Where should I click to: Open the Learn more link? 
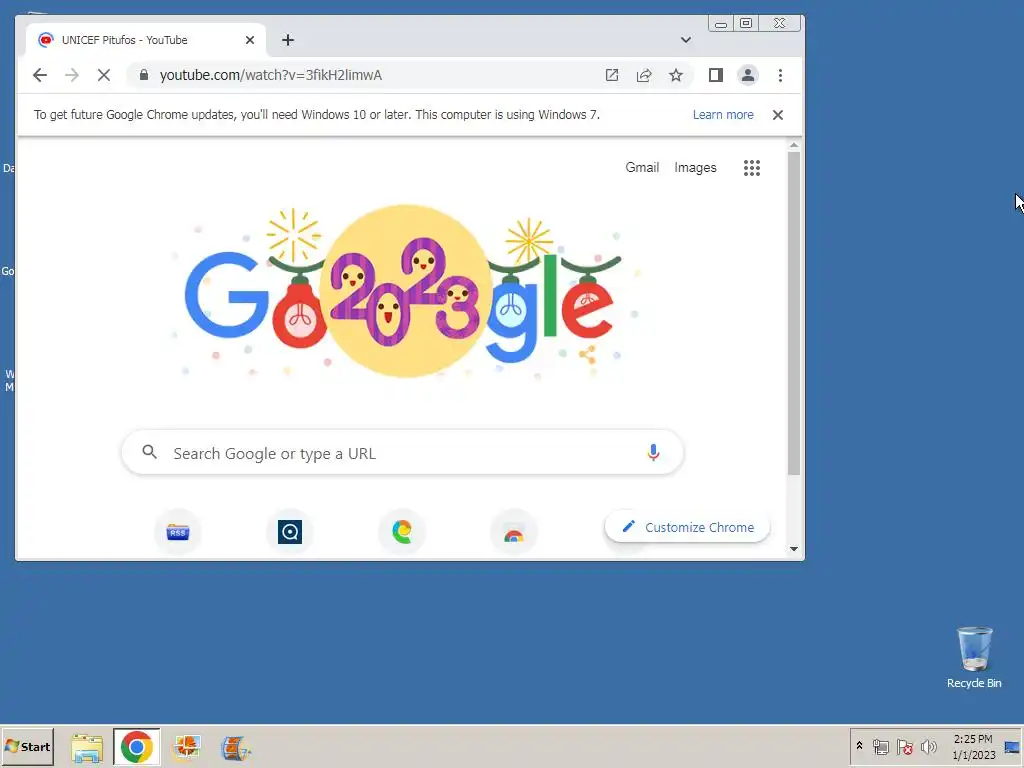pyautogui.click(x=723, y=115)
